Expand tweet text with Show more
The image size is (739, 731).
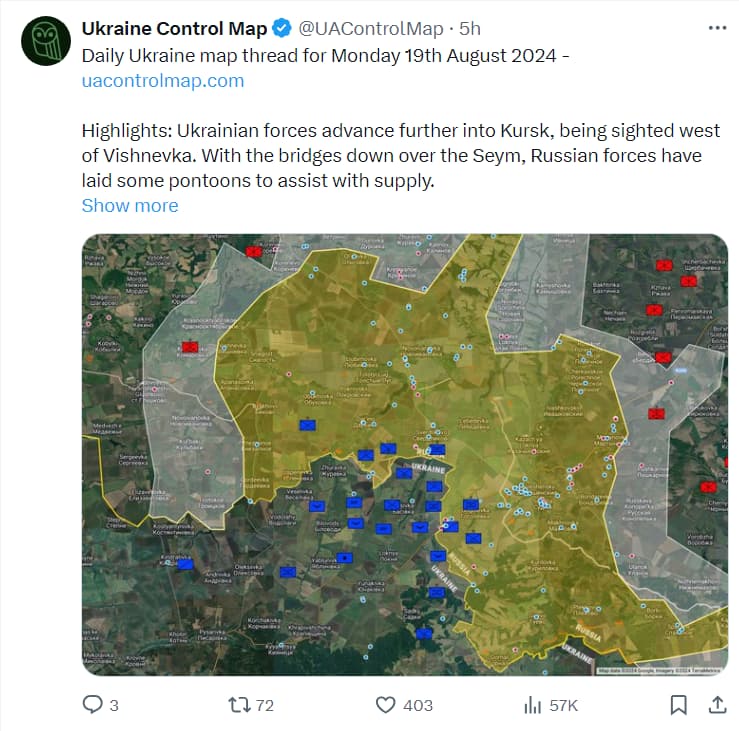130,205
